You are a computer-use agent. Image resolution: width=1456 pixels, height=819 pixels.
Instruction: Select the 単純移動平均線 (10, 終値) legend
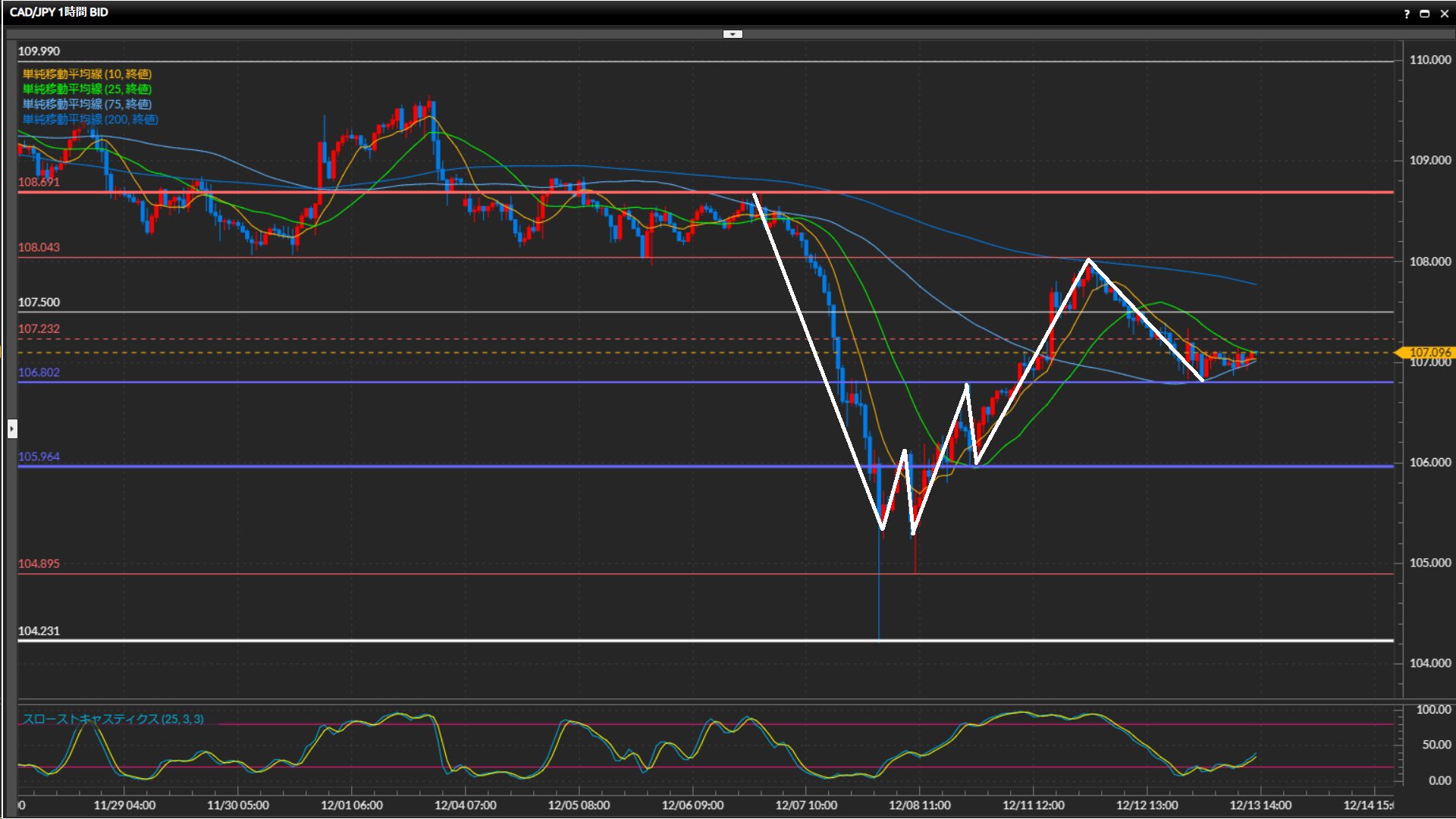tap(86, 74)
